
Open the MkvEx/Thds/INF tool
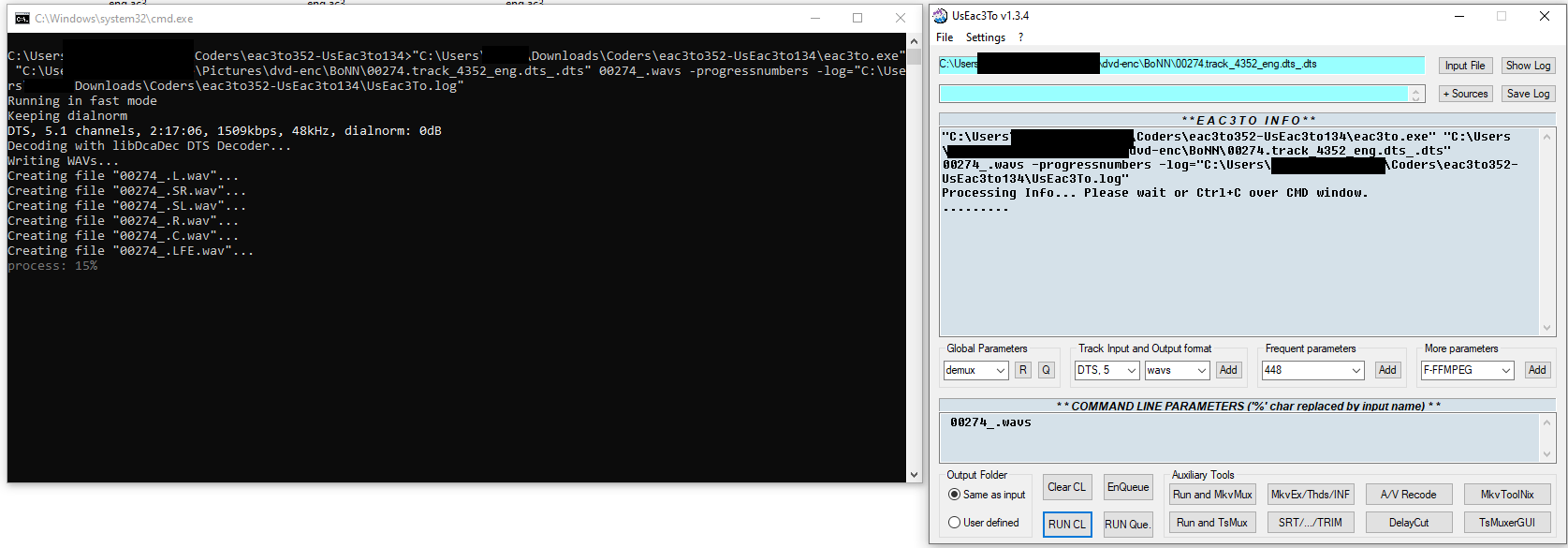pos(1311,495)
